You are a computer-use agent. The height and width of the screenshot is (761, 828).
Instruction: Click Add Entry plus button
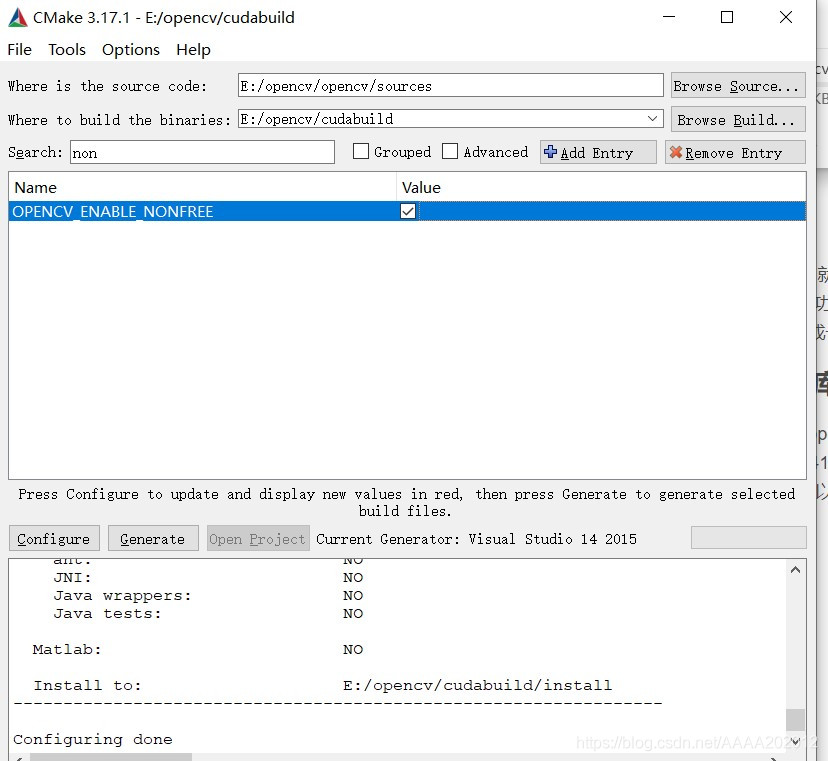[598, 152]
